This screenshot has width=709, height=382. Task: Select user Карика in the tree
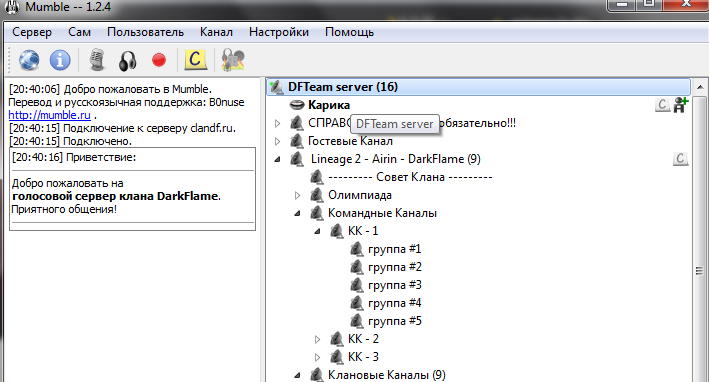pos(329,105)
